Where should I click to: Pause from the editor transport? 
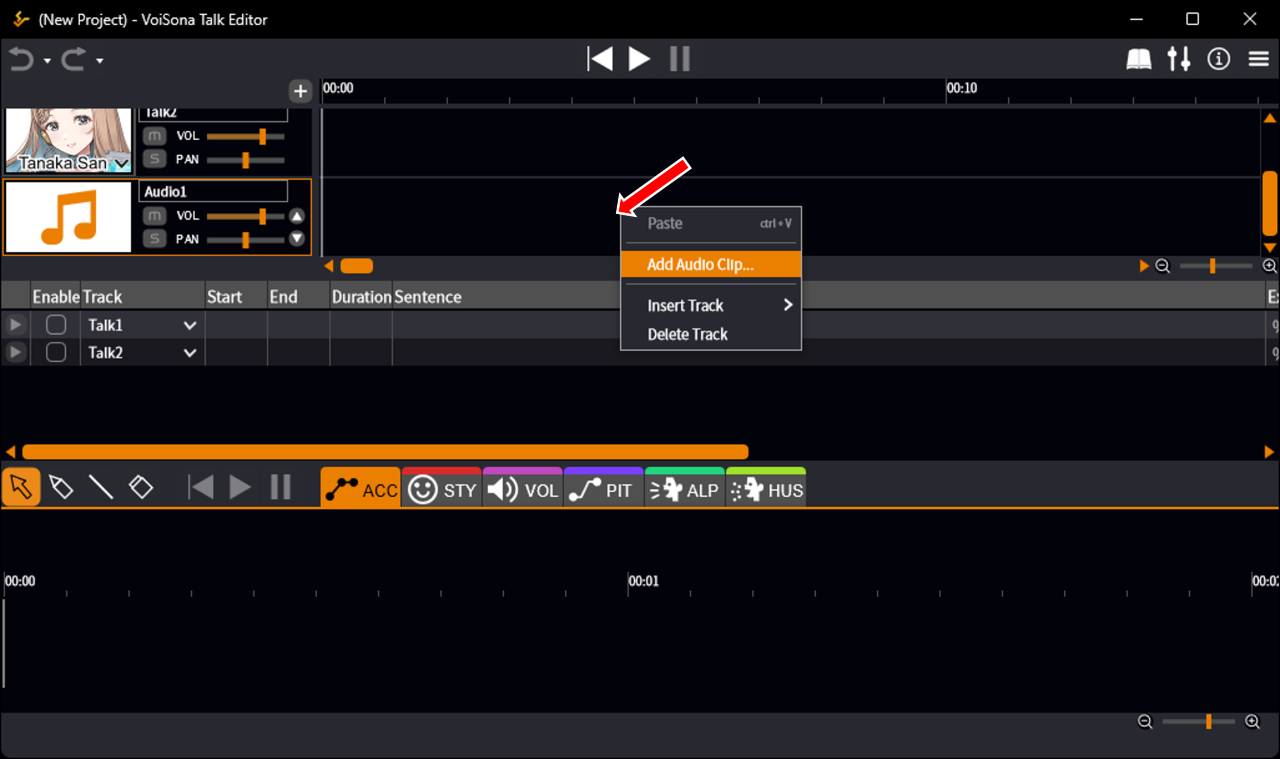(281, 487)
